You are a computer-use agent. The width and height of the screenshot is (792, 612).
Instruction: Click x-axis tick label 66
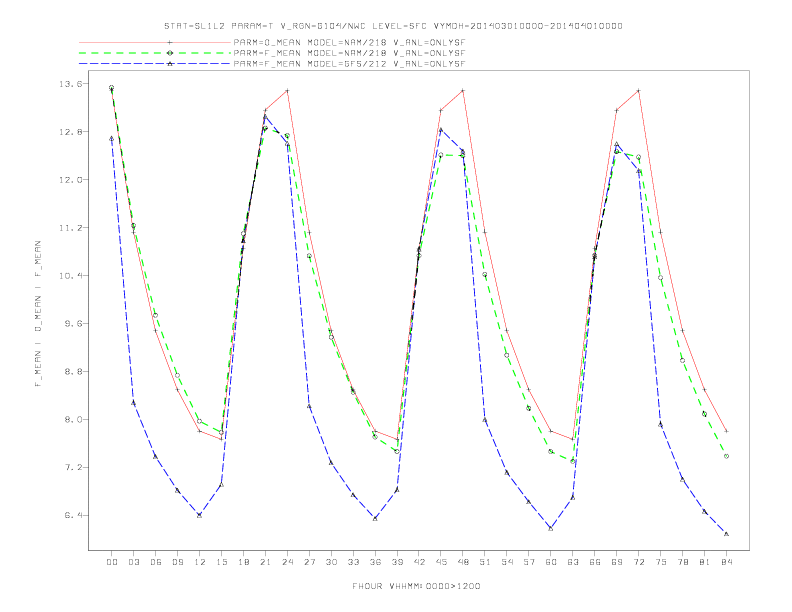click(595, 562)
